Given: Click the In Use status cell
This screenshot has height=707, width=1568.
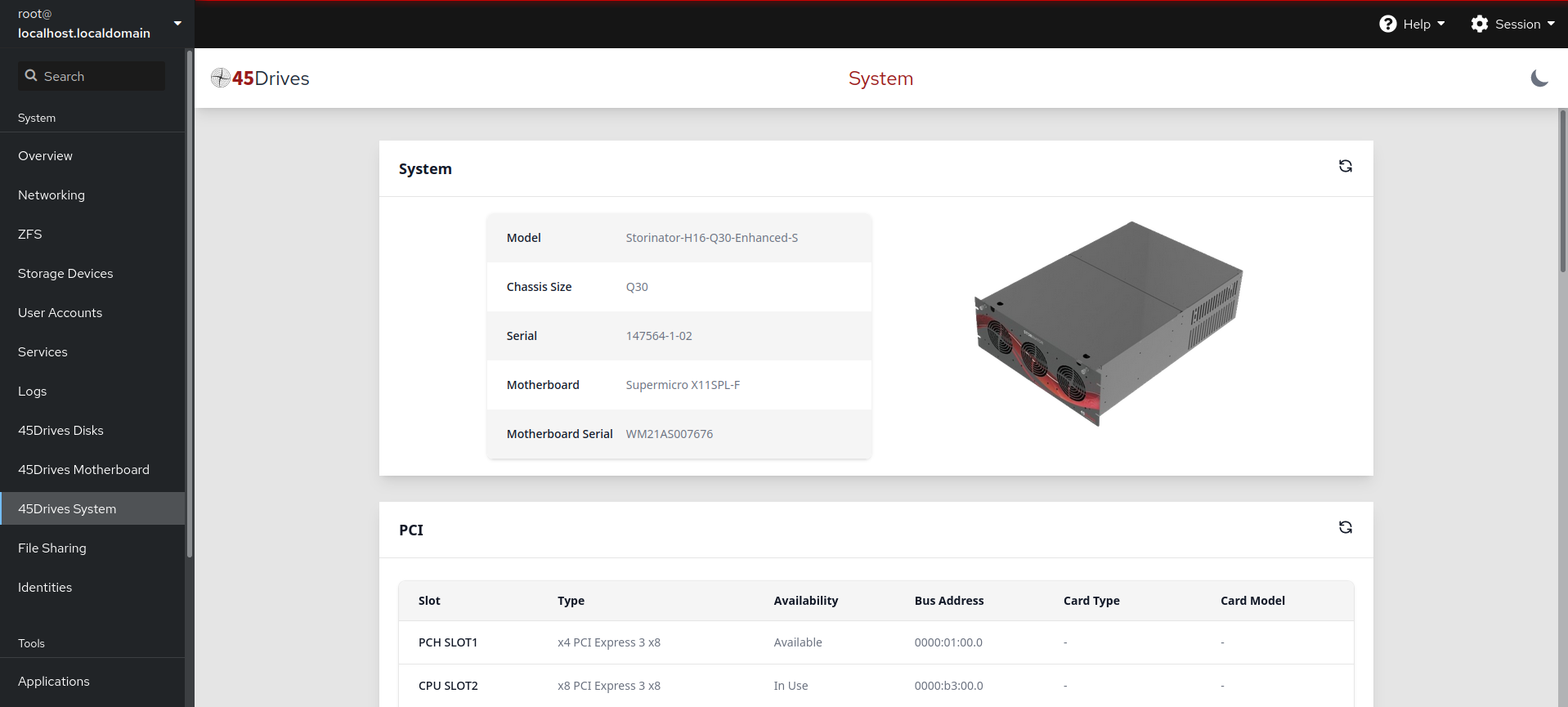Looking at the screenshot, I should click(x=791, y=686).
